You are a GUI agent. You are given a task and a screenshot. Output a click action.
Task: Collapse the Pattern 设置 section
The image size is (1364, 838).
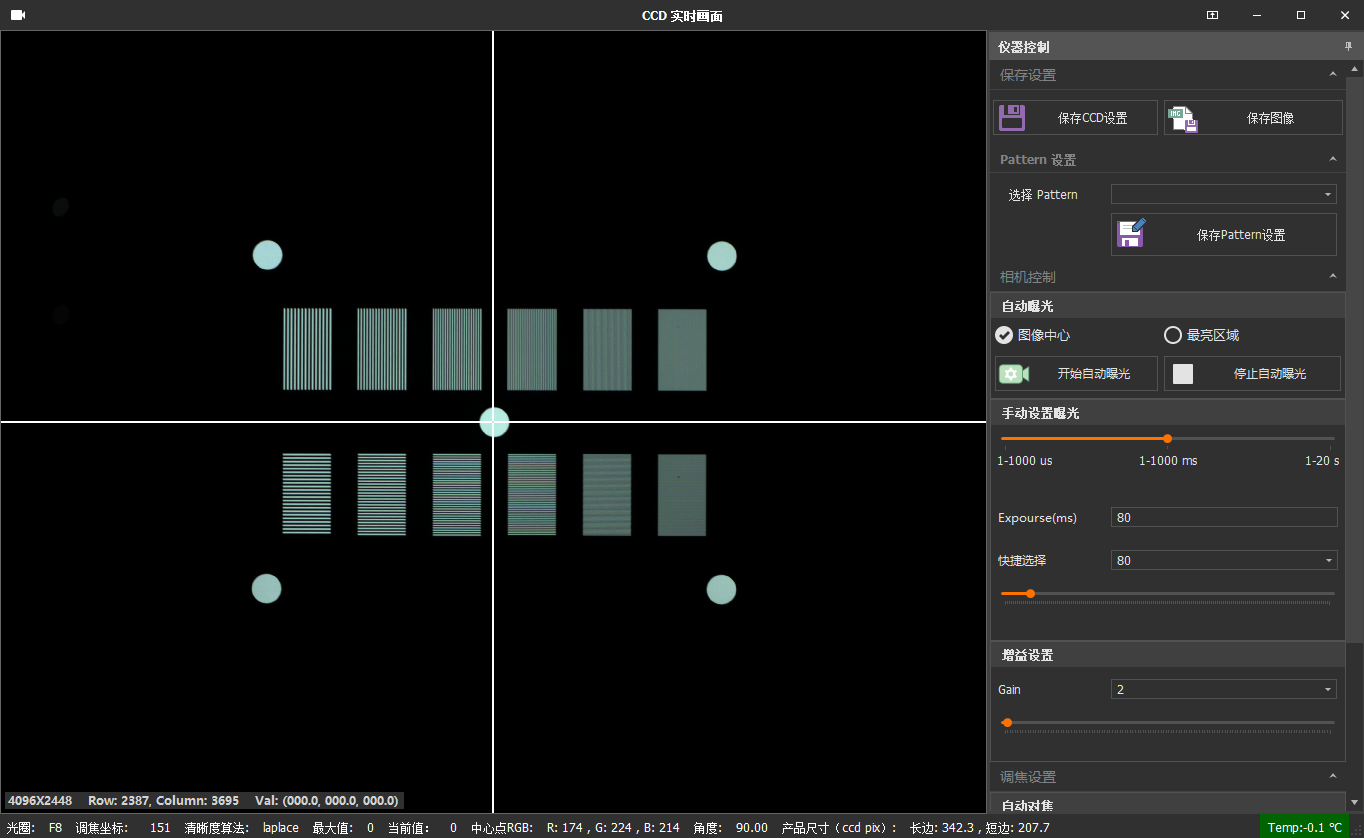[1332, 159]
